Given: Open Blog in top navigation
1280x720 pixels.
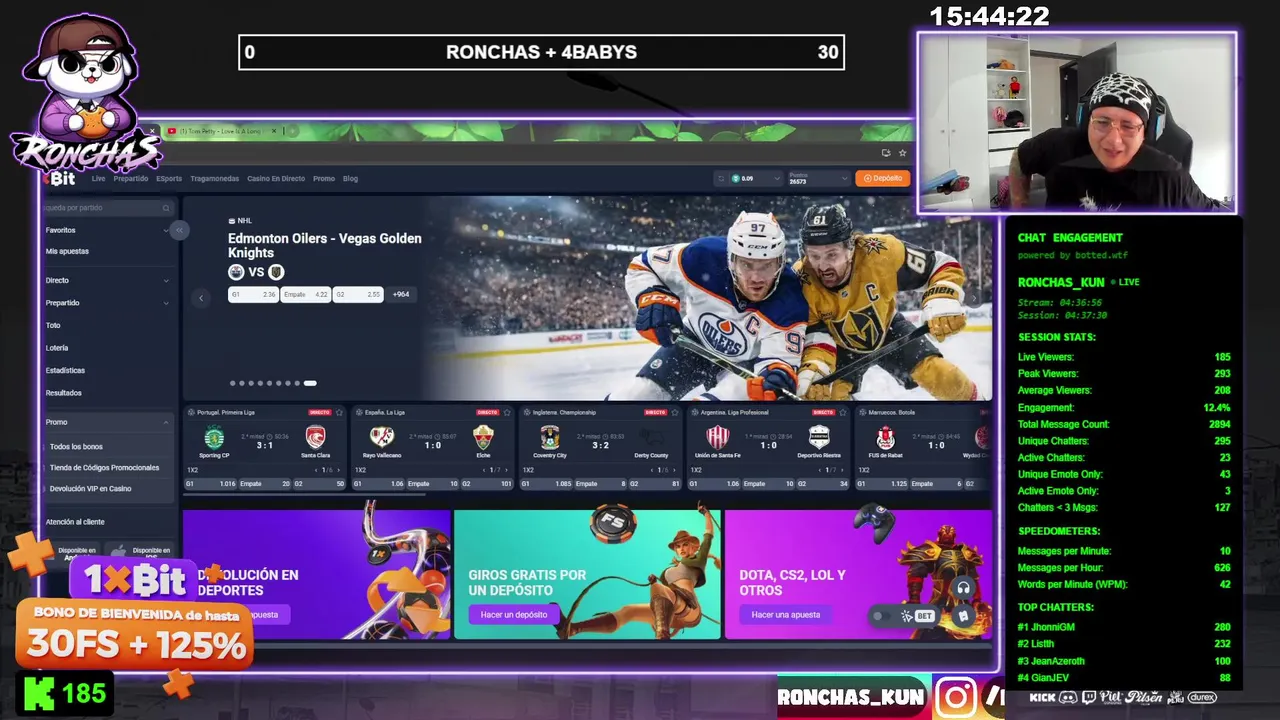Looking at the screenshot, I should click(x=350, y=179).
